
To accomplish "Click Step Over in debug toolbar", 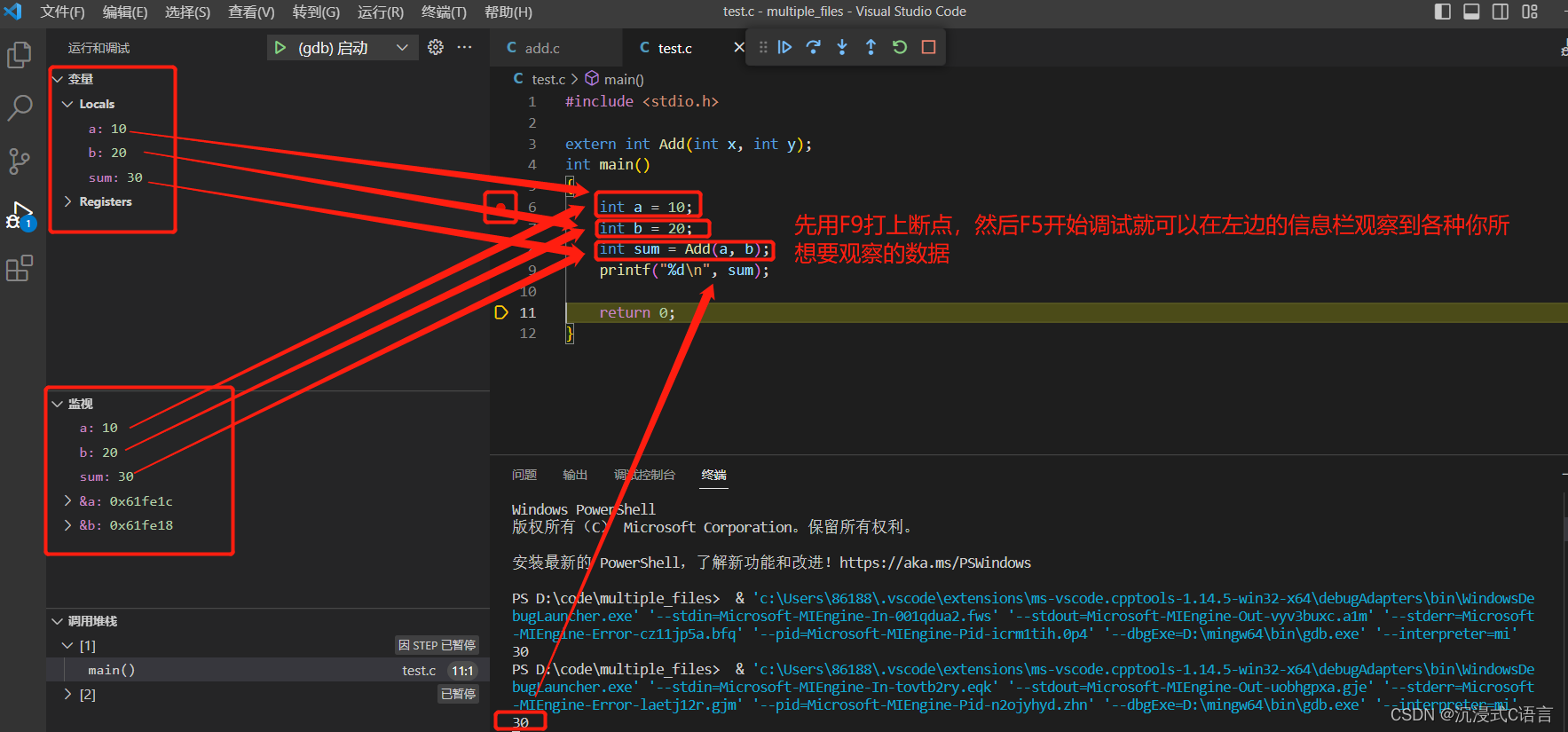I will (813, 47).
